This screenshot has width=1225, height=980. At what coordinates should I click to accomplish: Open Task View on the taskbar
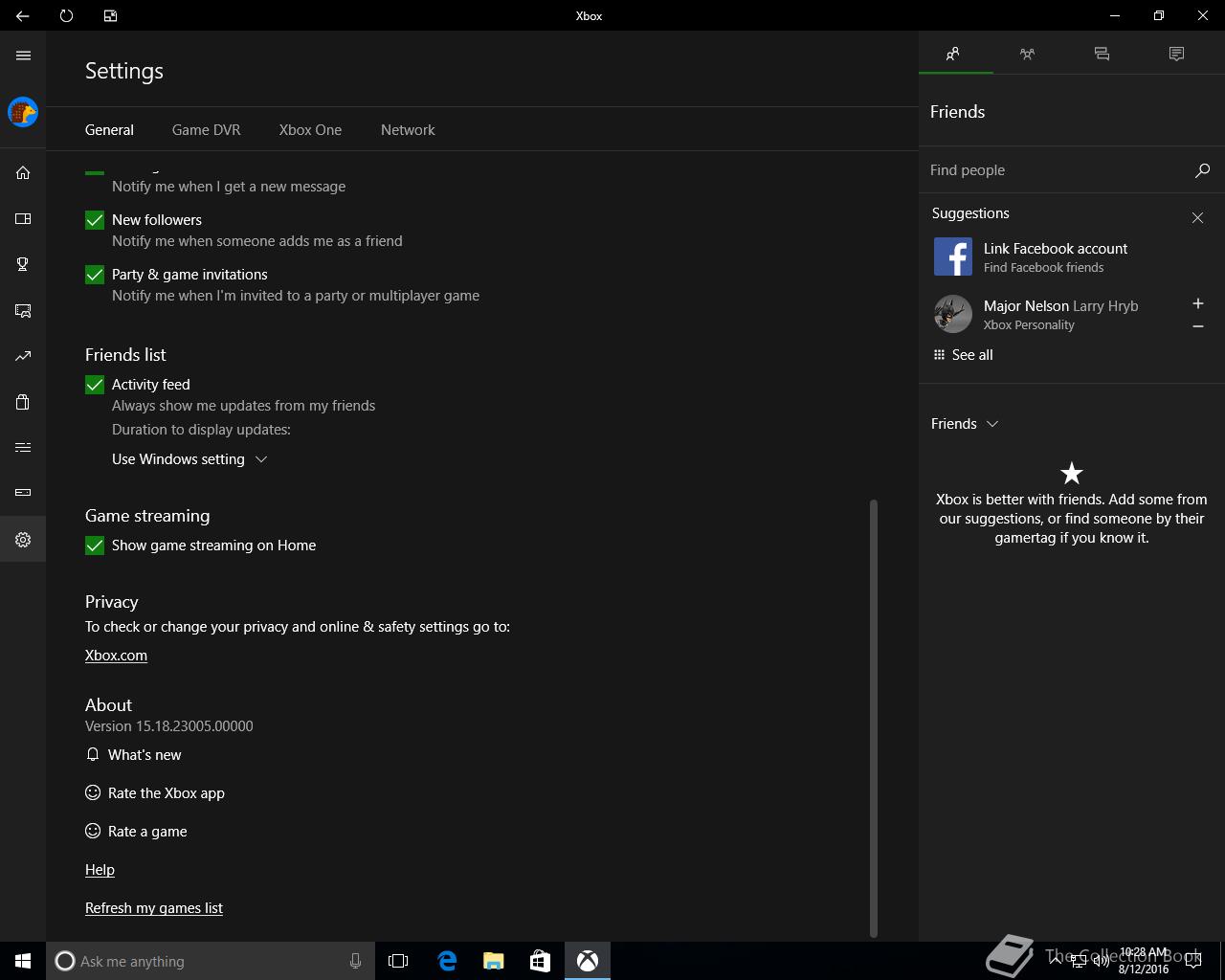[398, 961]
